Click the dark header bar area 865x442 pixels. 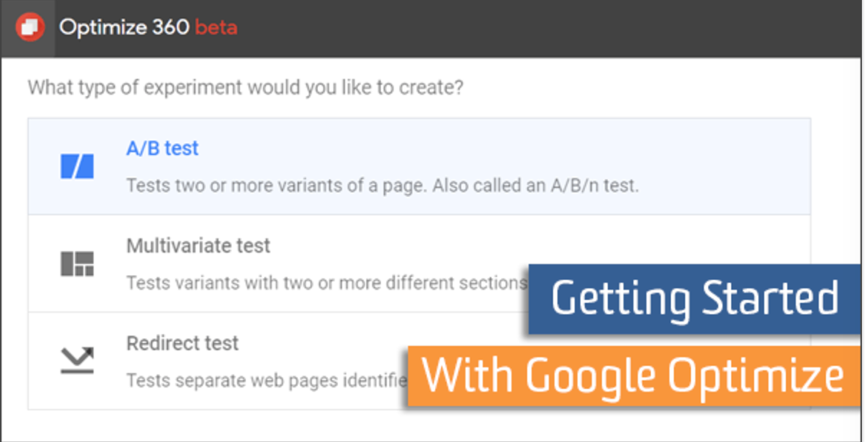pyautogui.click(x=550, y=27)
